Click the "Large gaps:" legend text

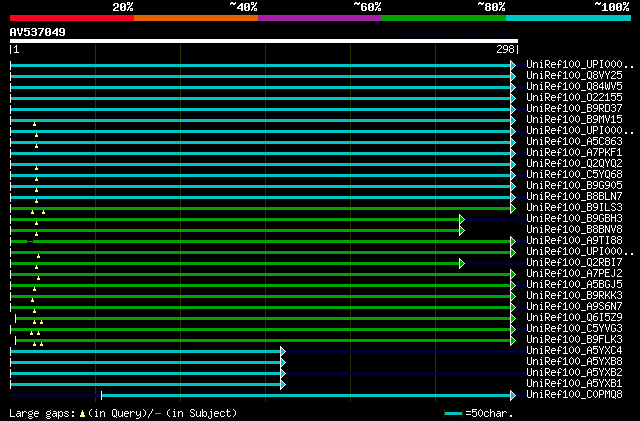pyautogui.click(x=43, y=413)
